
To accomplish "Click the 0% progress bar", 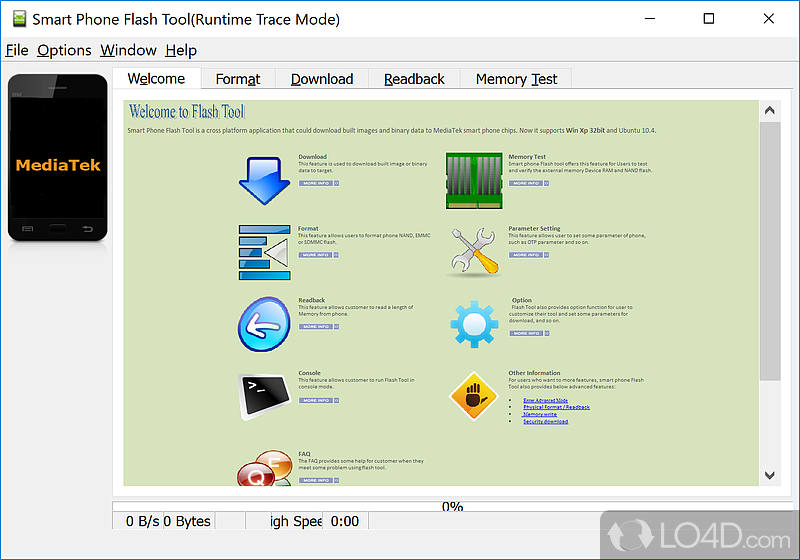I will (x=452, y=506).
